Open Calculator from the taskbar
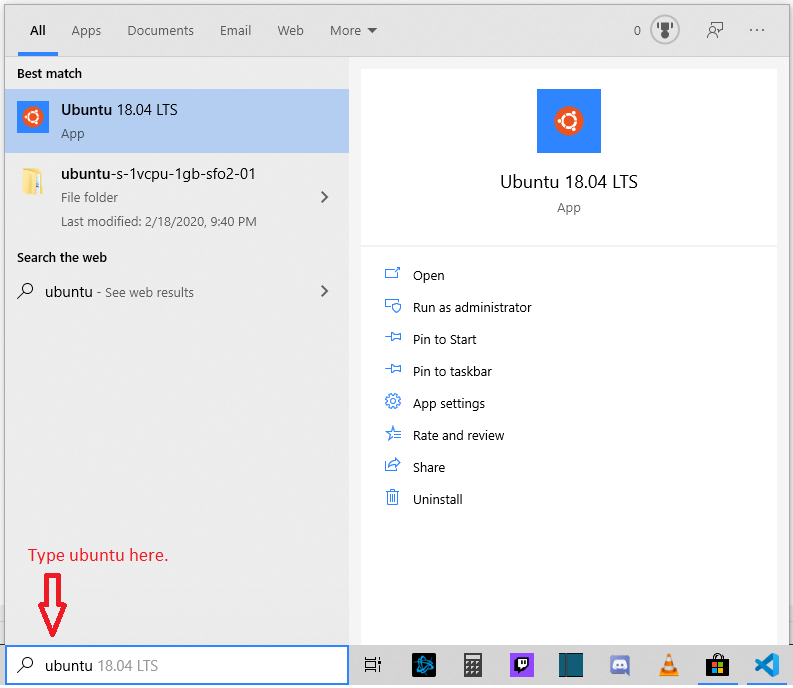The image size is (793, 688). [x=472, y=665]
